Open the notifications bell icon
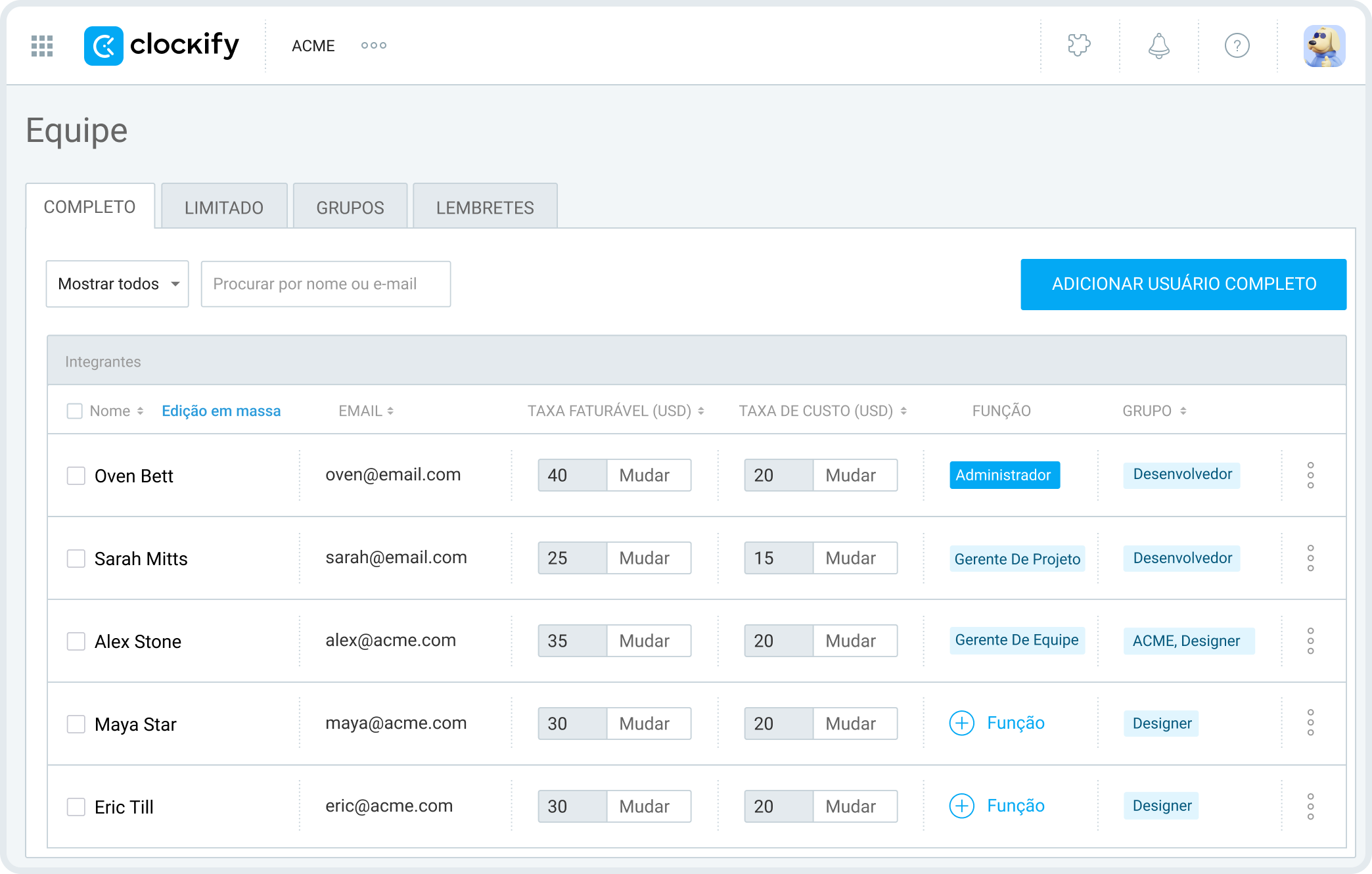Image resolution: width=1372 pixels, height=874 pixels. [x=1158, y=45]
